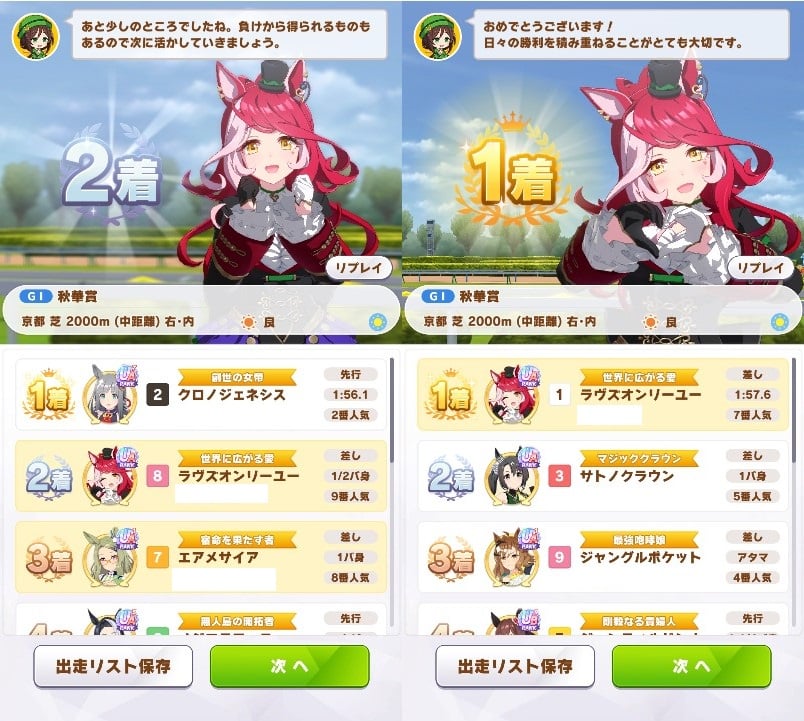
Task: Select ジャングルポケット character portrait icon
Action: [x=513, y=557]
